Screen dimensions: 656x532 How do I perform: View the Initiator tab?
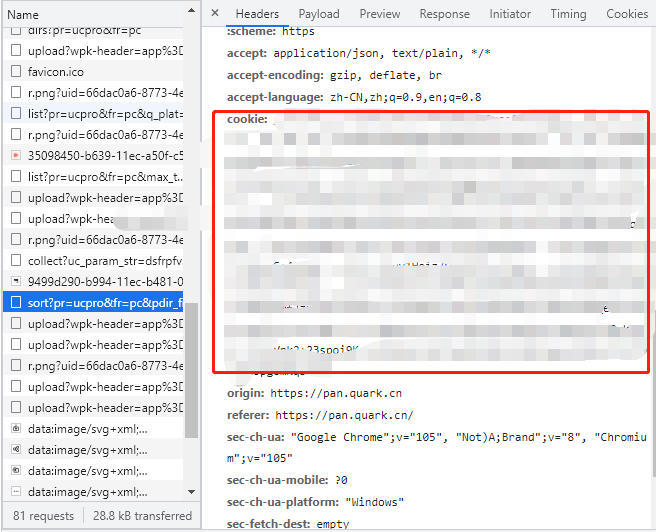click(x=510, y=14)
